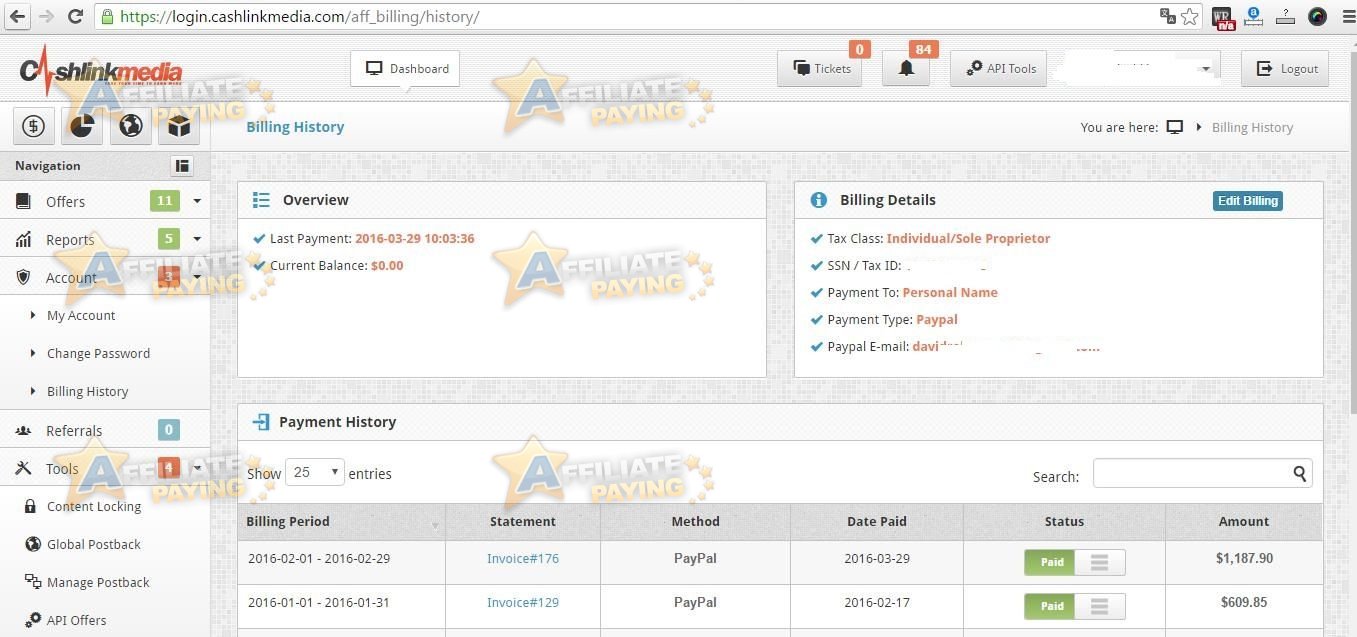Sort by Billing Period column

pyautogui.click(x=341, y=521)
